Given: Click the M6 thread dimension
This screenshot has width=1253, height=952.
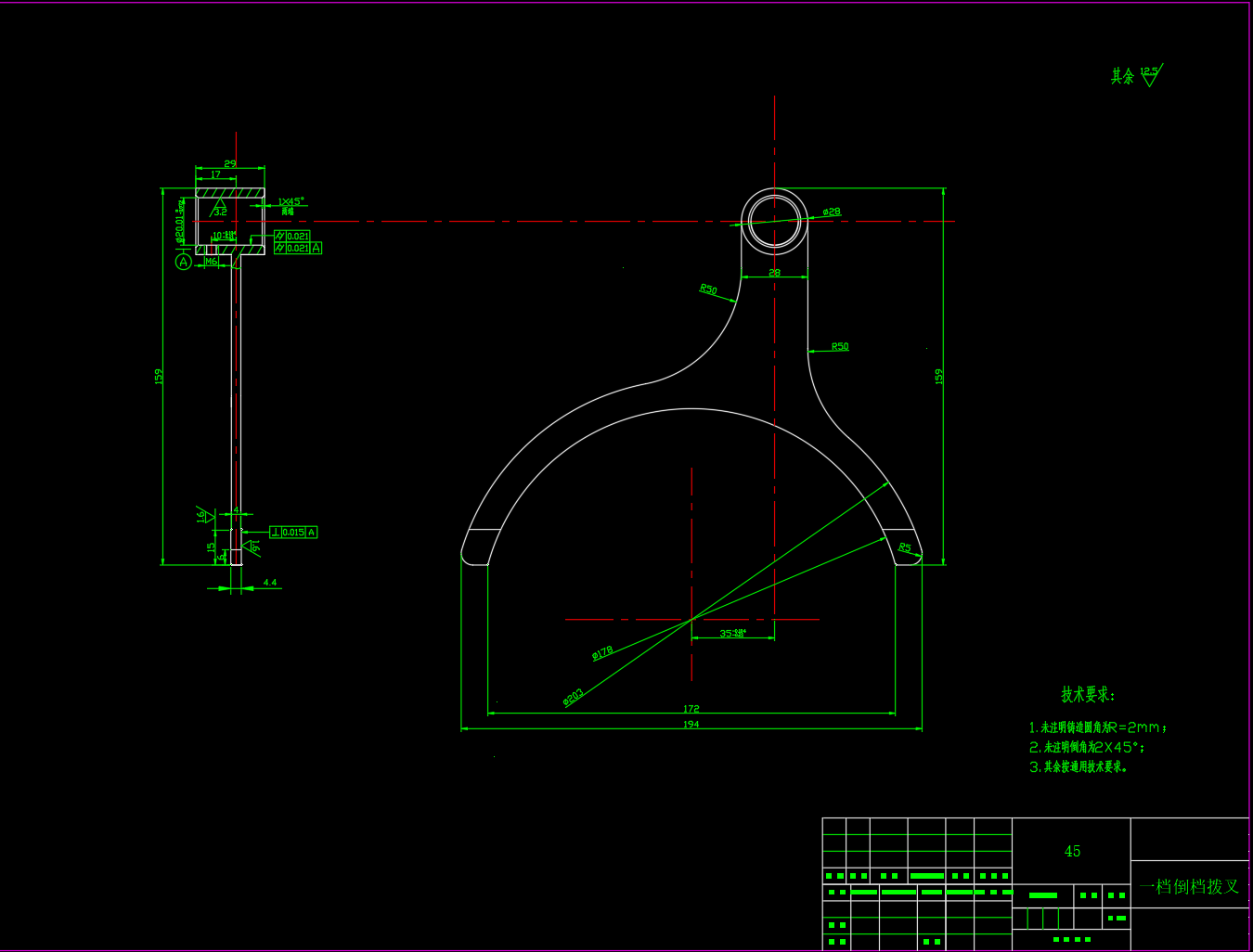Looking at the screenshot, I should click(x=211, y=262).
